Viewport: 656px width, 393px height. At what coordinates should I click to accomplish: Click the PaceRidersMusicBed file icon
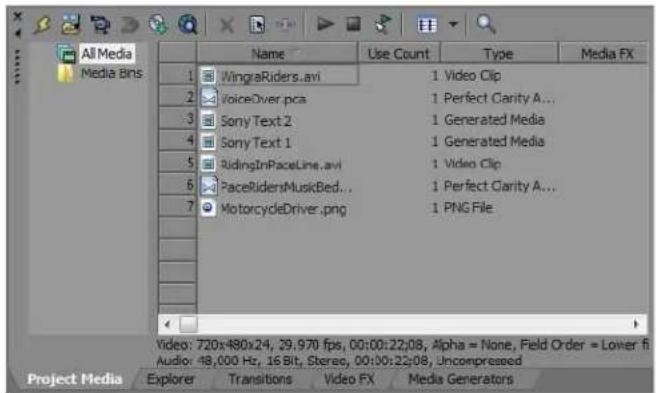pos(209,186)
